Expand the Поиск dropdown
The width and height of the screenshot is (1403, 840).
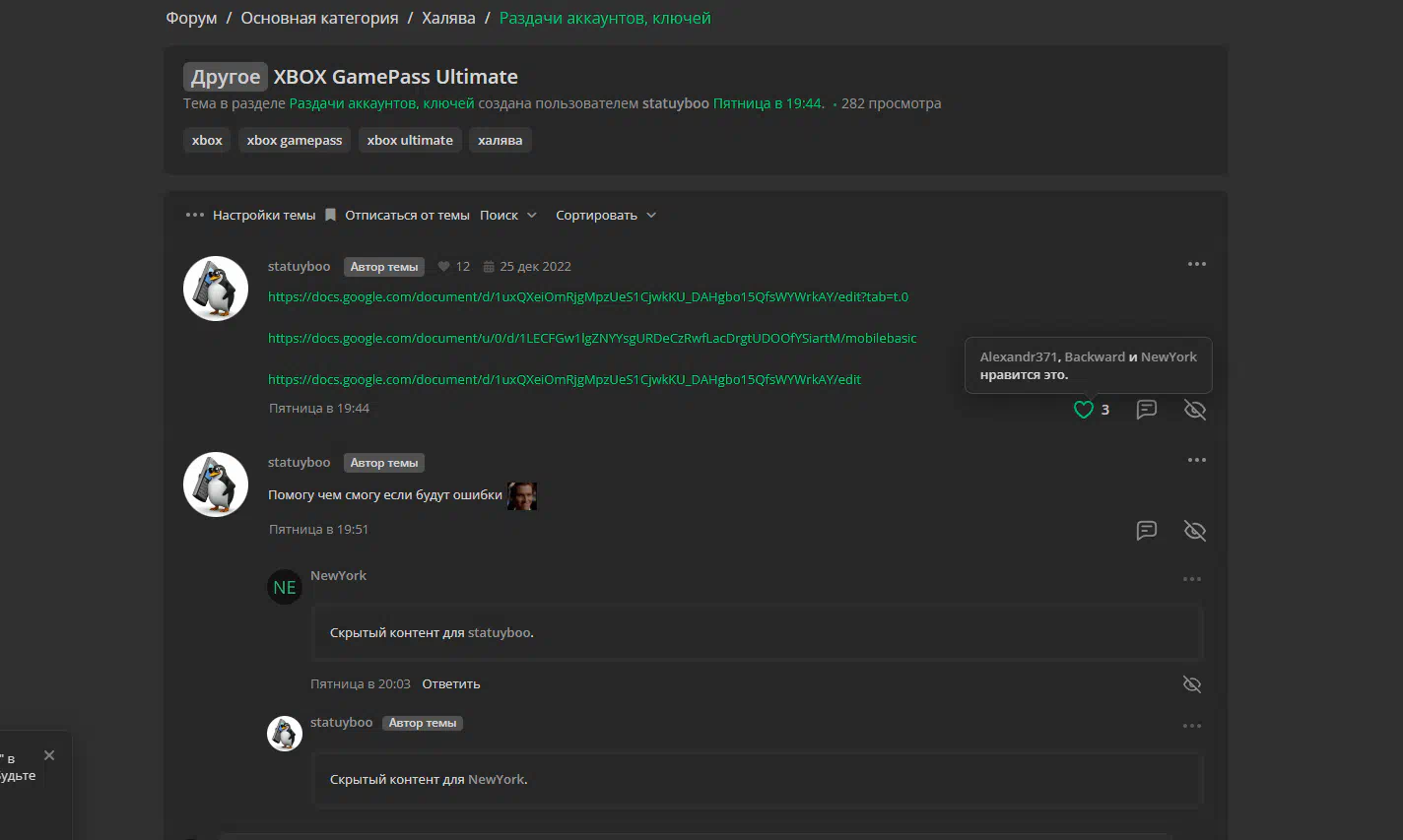(508, 215)
